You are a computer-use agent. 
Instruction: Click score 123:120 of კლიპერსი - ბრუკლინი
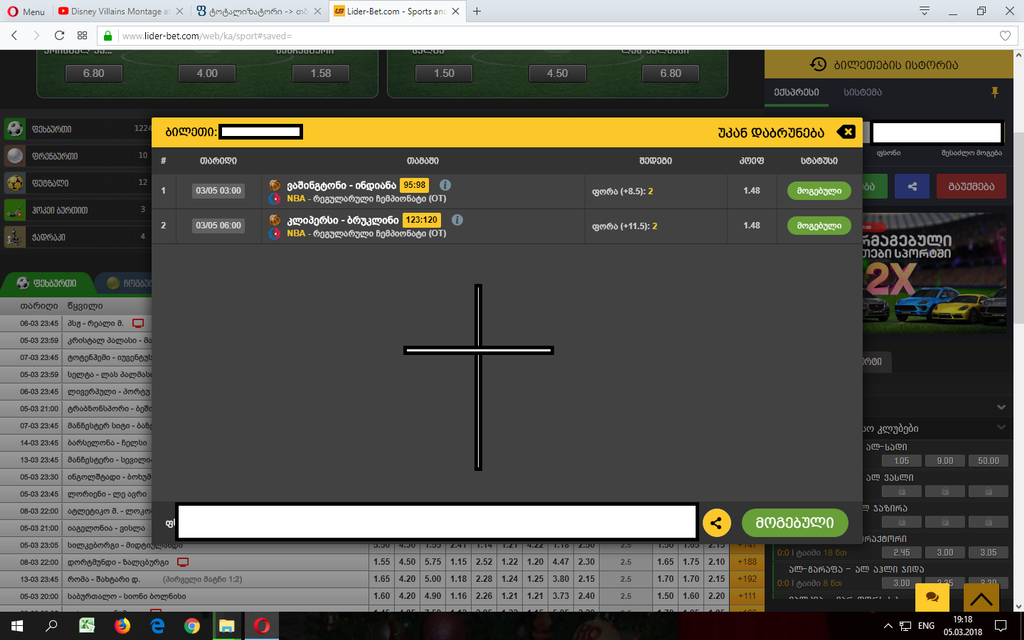point(421,219)
